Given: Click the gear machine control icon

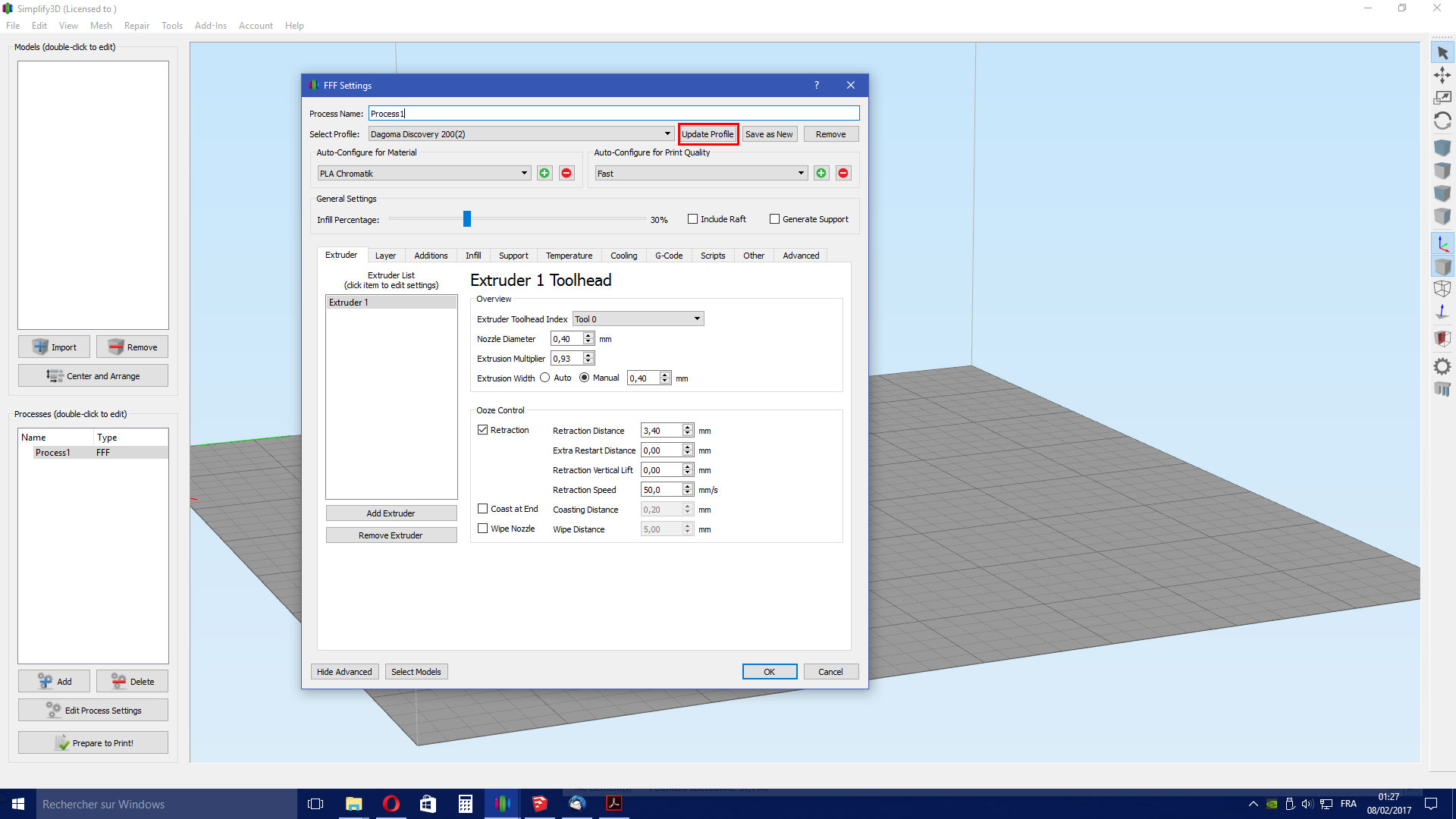Looking at the screenshot, I should pyautogui.click(x=1442, y=366).
